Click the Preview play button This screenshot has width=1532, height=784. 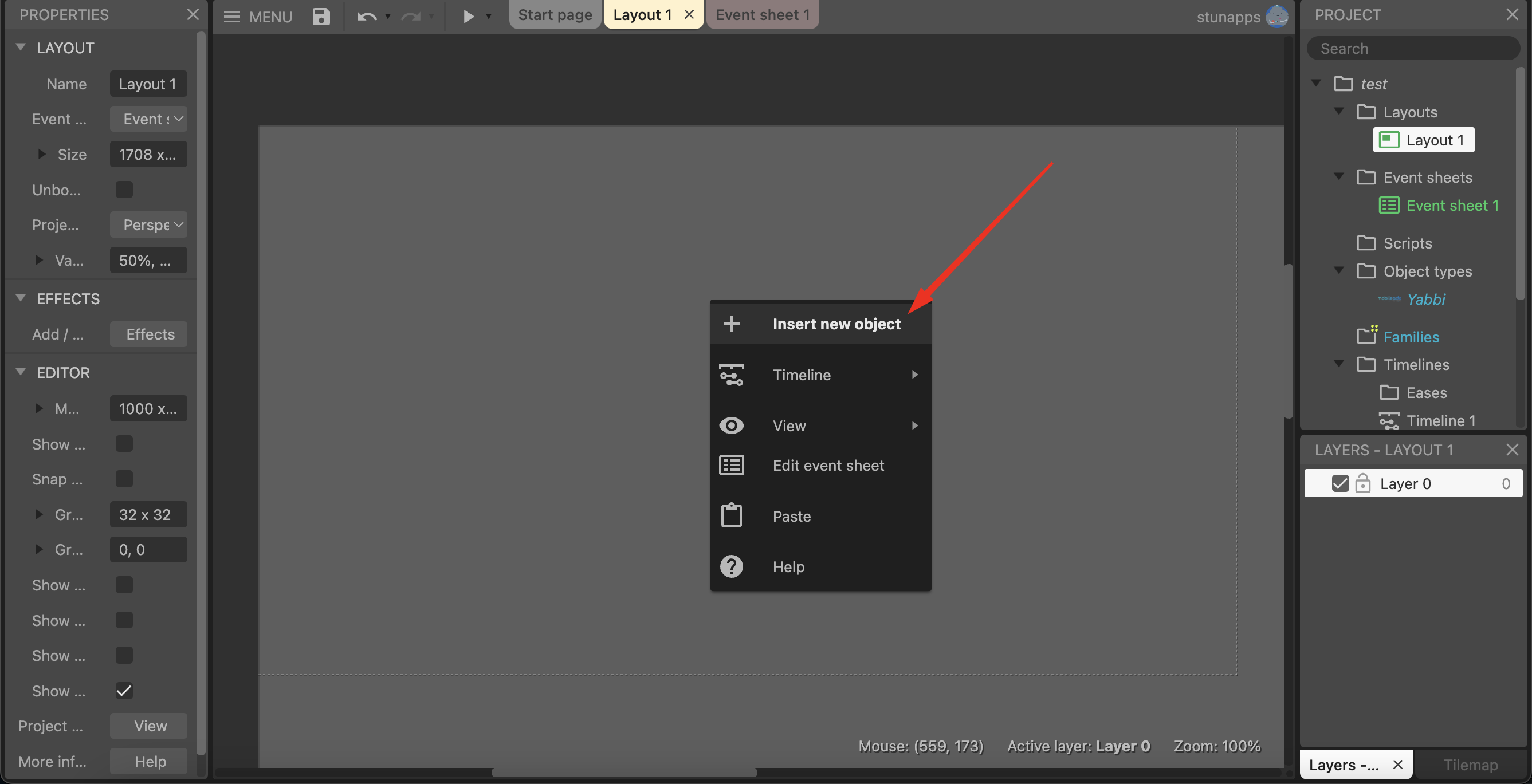468,16
